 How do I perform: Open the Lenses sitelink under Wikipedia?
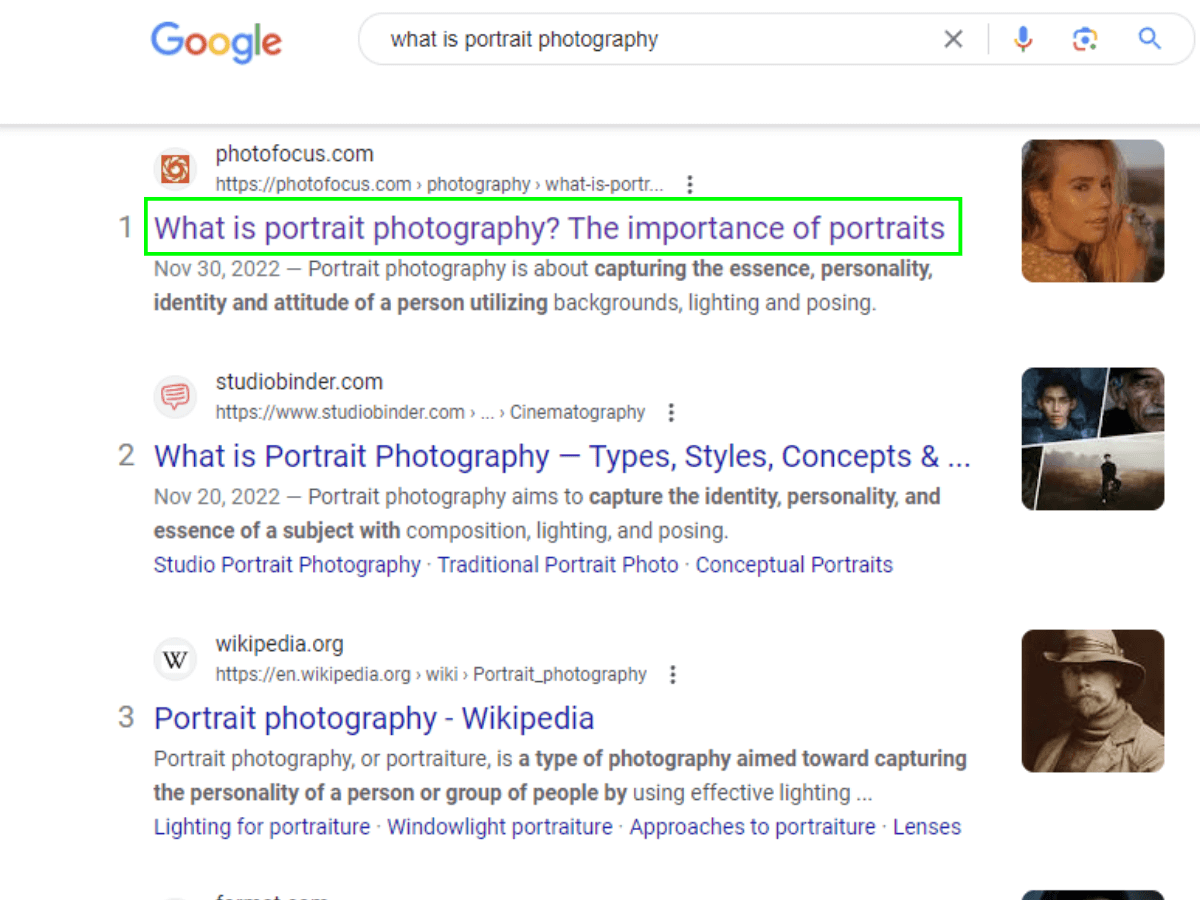point(927,827)
